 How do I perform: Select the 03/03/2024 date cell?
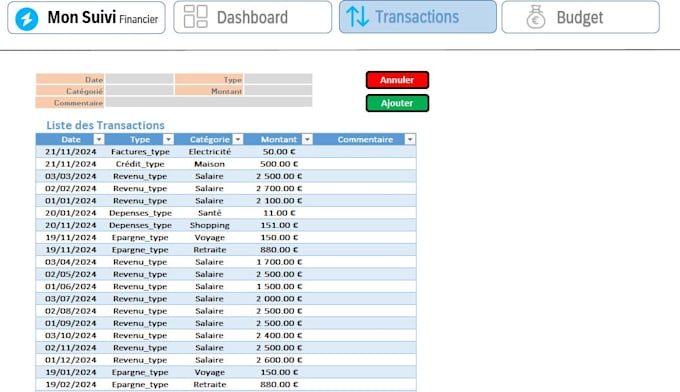[x=71, y=176]
